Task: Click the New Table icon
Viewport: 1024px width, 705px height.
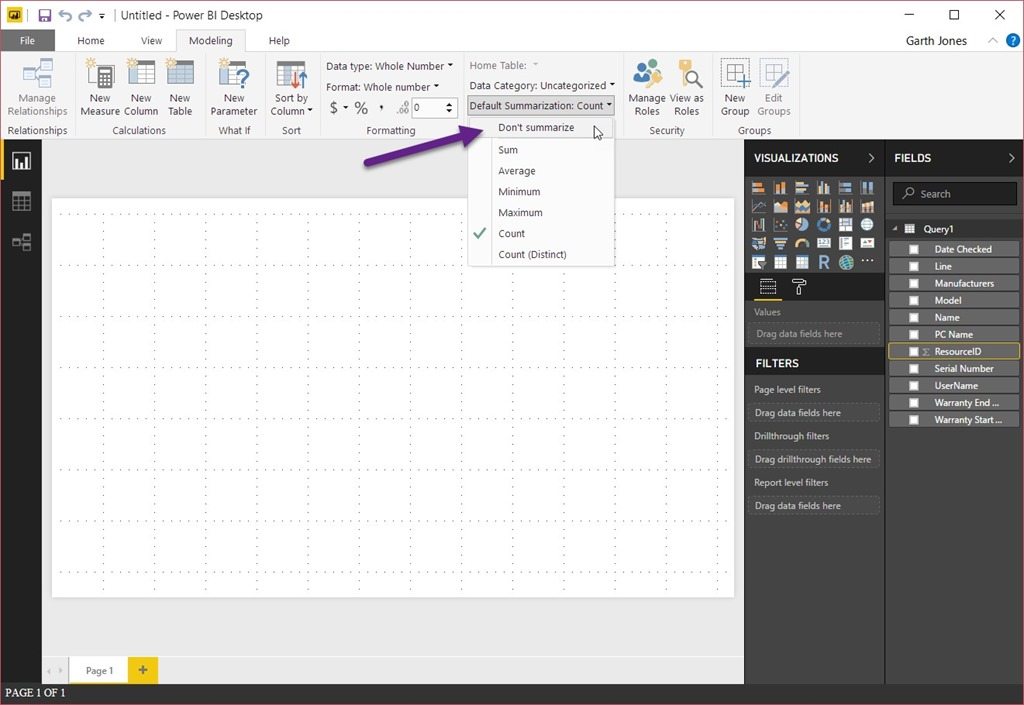Action: [x=180, y=73]
